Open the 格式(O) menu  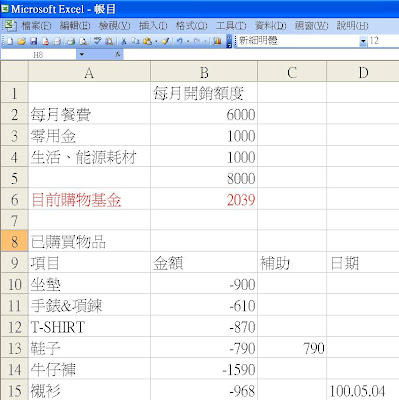pyautogui.click(x=192, y=25)
